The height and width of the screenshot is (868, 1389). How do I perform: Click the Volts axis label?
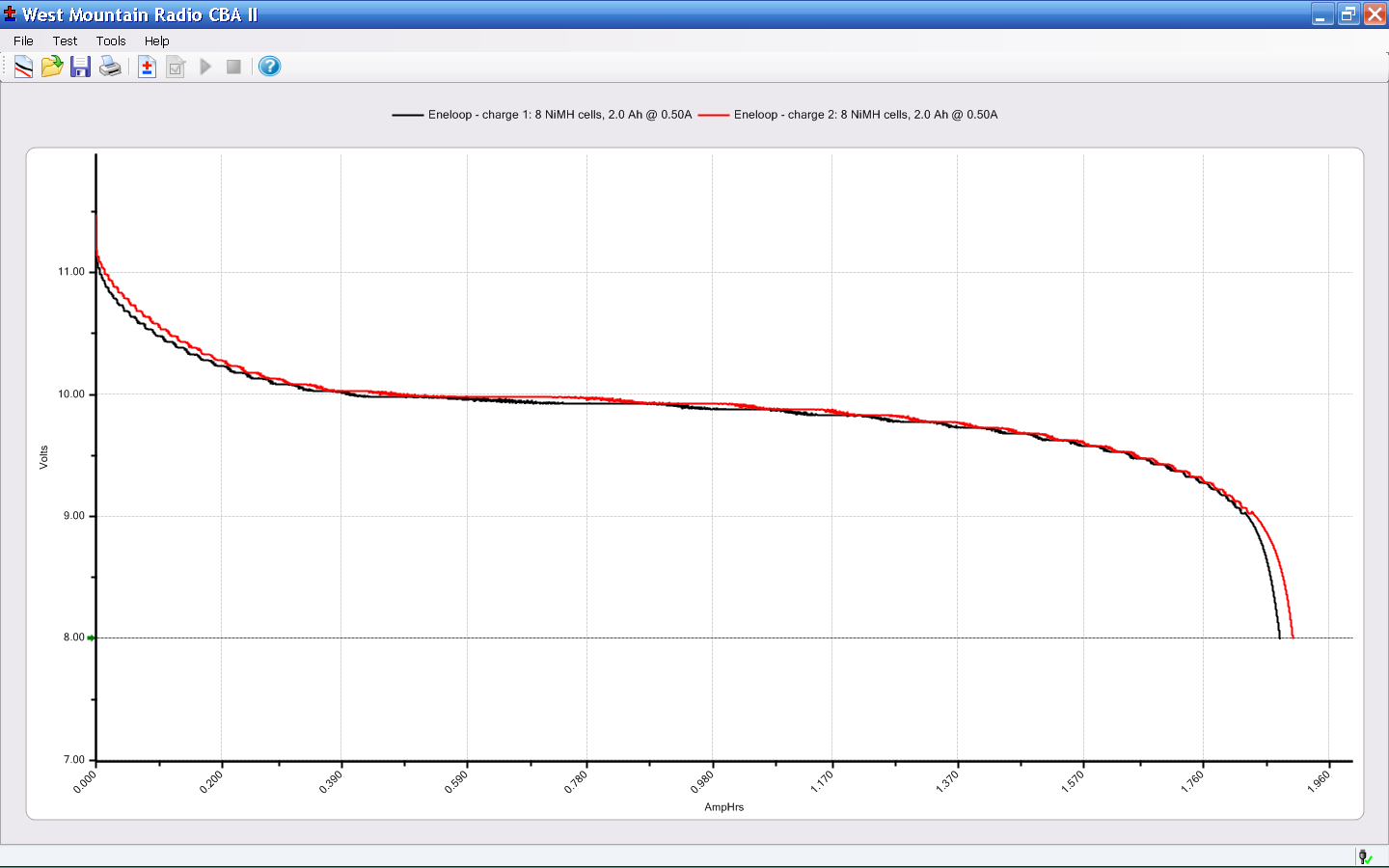[x=43, y=457]
